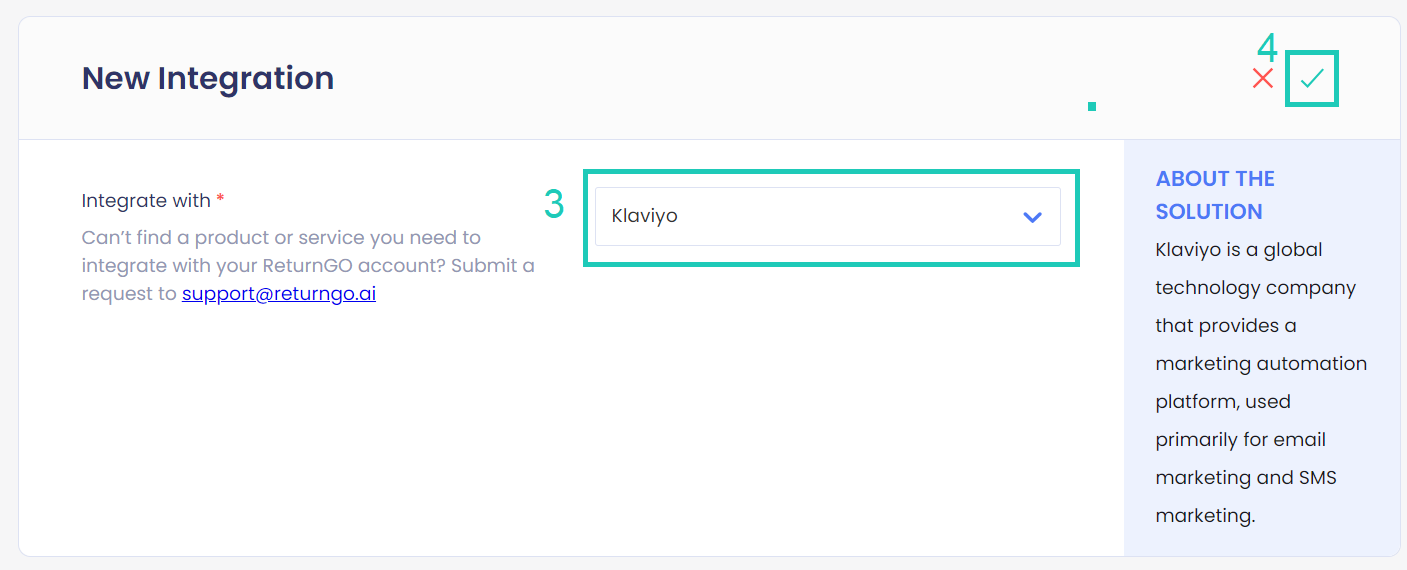Click the red required asterisk
1407x570 pixels.
pyautogui.click(x=220, y=200)
